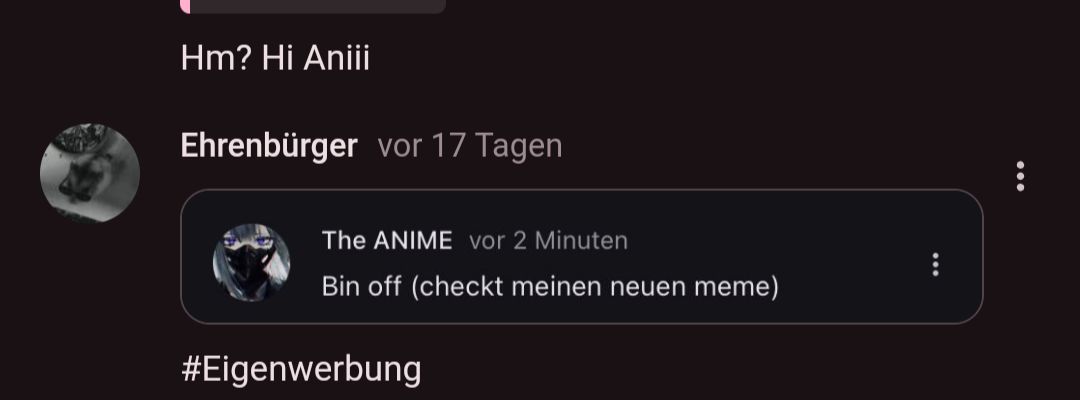
Task: Click the 'vor 17 Tagen' timestamp
Action: (x=470, y=146)
